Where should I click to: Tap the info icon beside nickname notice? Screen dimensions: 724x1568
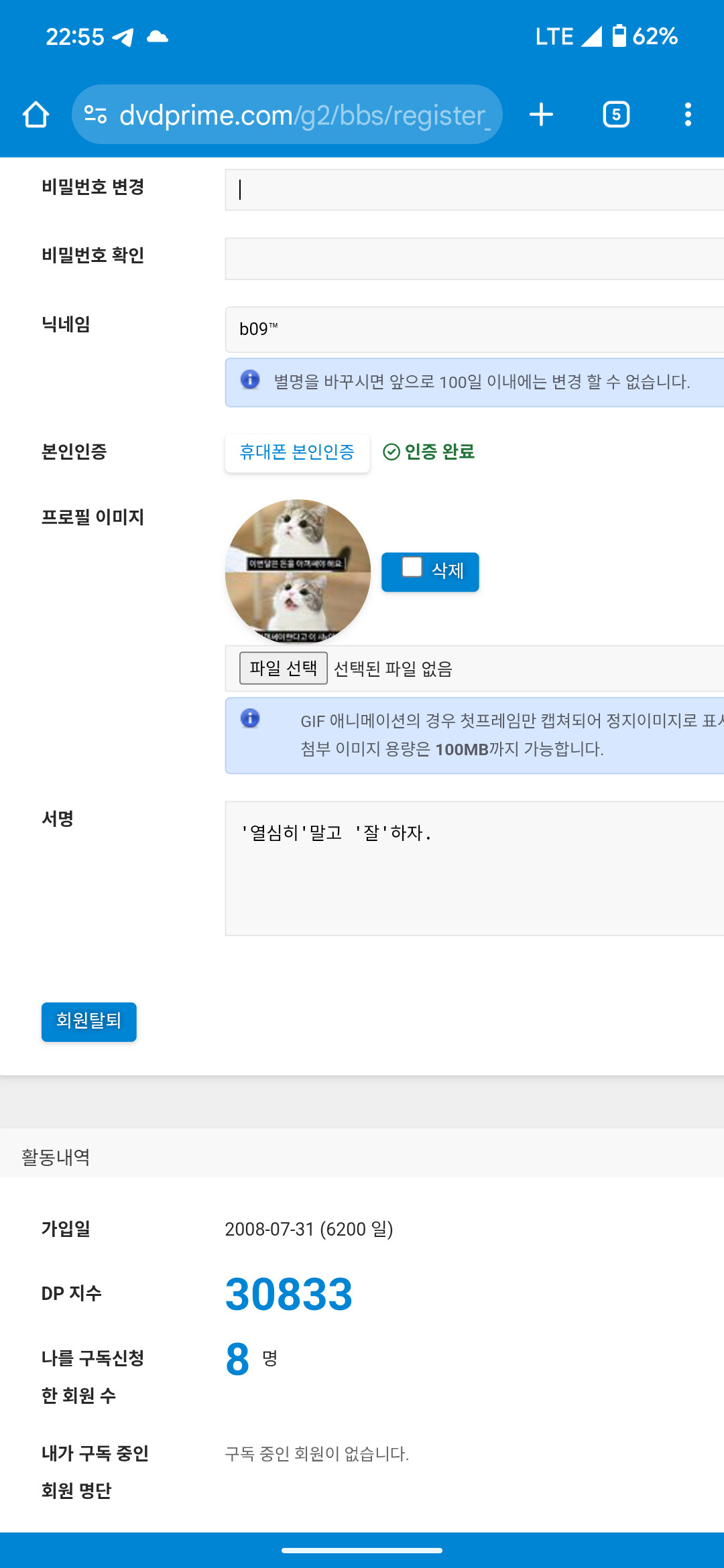pyautogui.click(x=250, y=380)
